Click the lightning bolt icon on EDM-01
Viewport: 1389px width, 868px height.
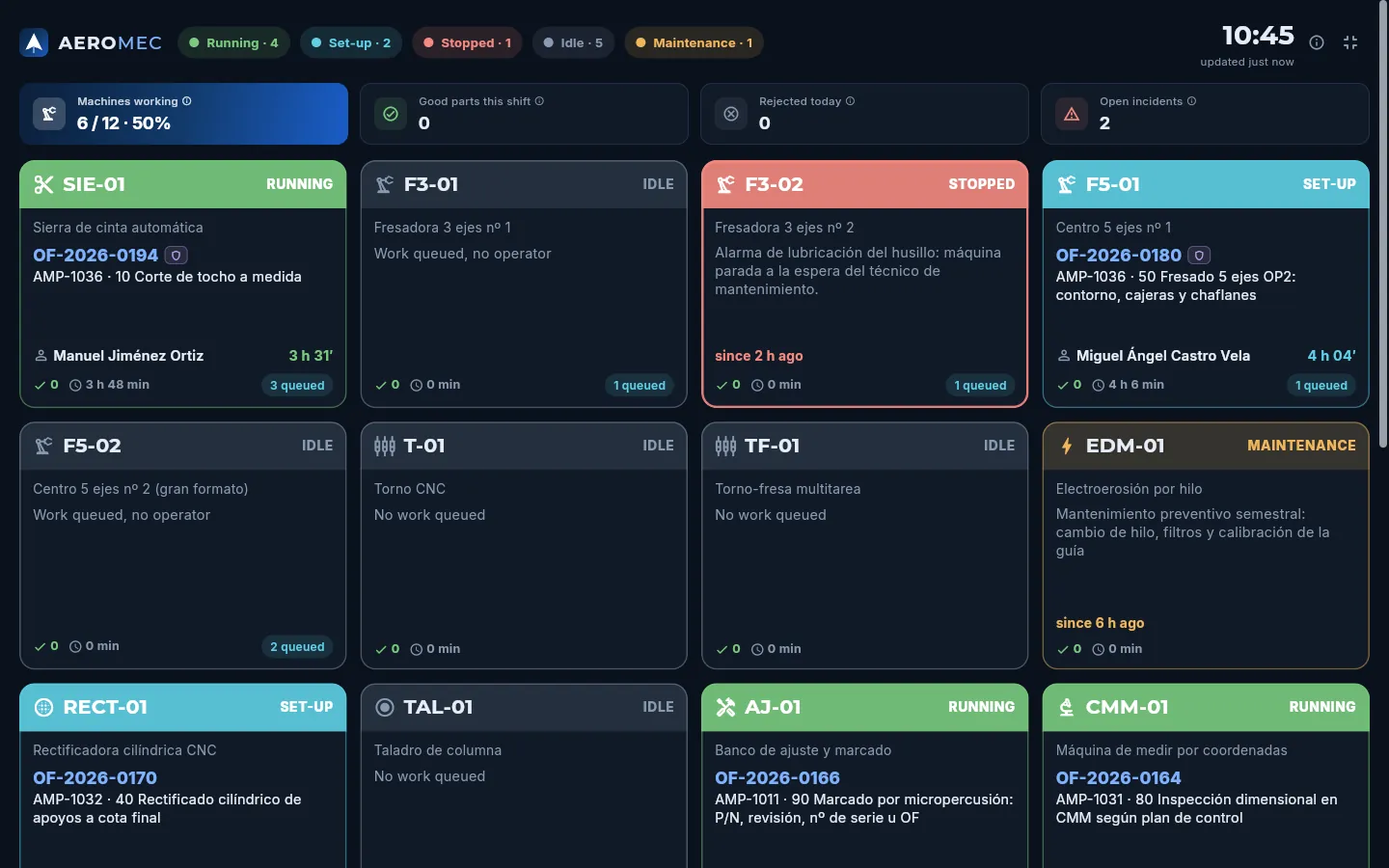(1067, 446)
